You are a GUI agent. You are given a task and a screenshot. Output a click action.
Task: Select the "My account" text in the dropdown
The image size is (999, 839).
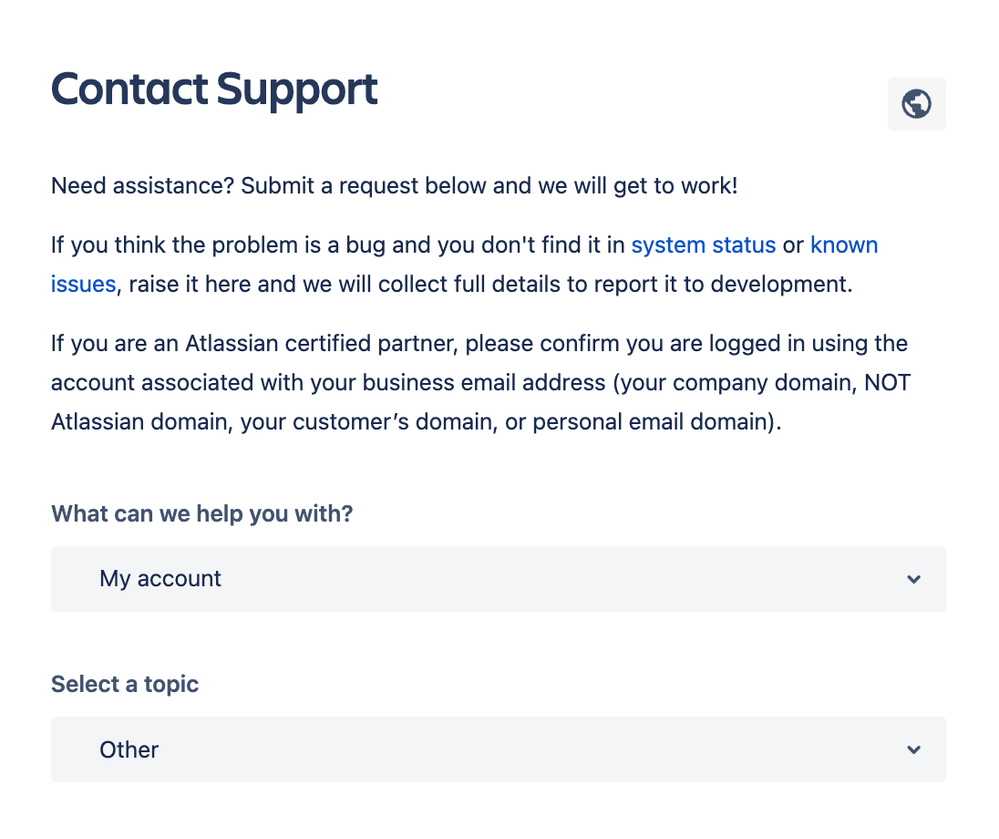[x=160, y=578]
